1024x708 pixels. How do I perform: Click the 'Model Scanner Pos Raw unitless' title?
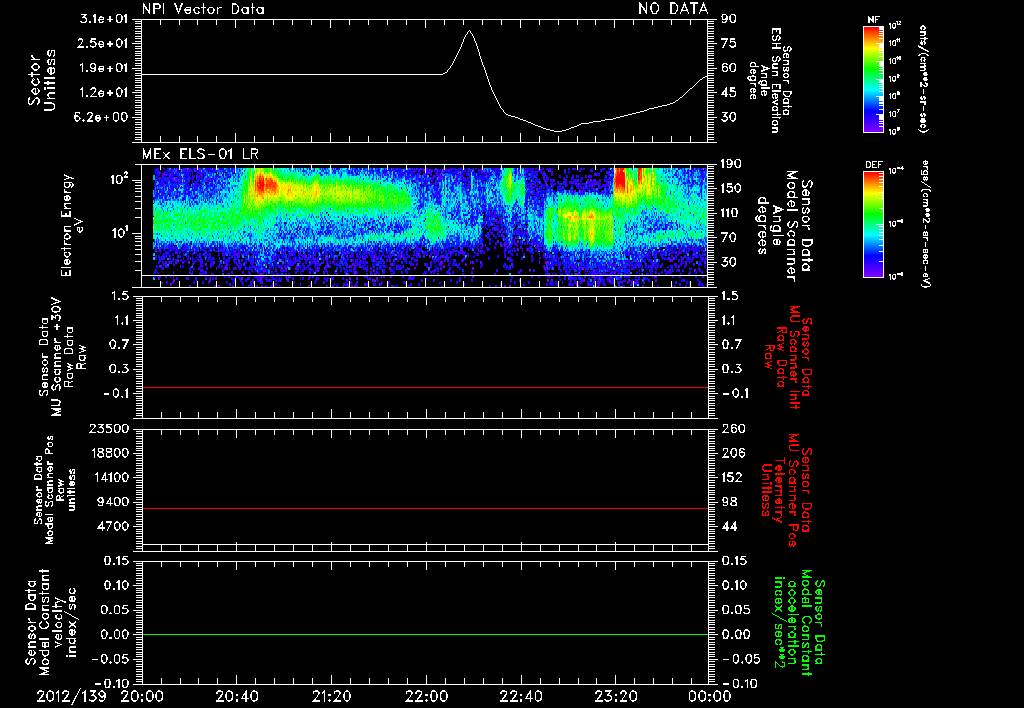54,490
